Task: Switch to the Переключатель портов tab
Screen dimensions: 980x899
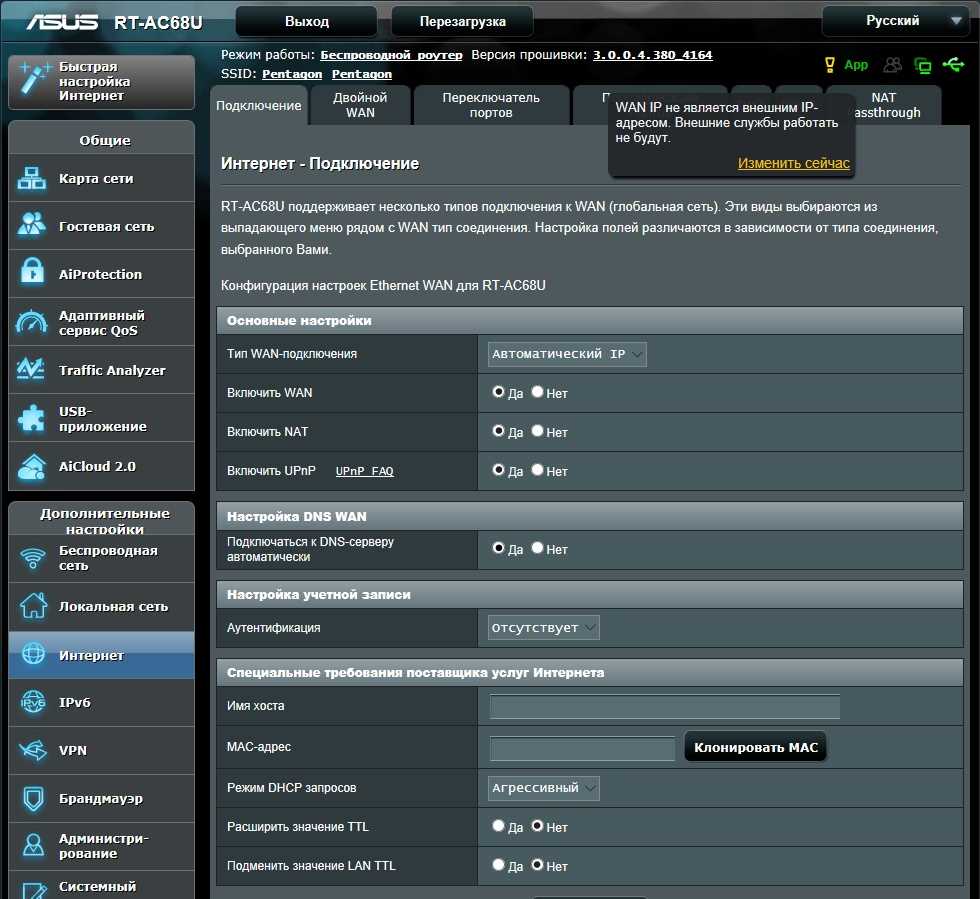Action: point(491,105)
